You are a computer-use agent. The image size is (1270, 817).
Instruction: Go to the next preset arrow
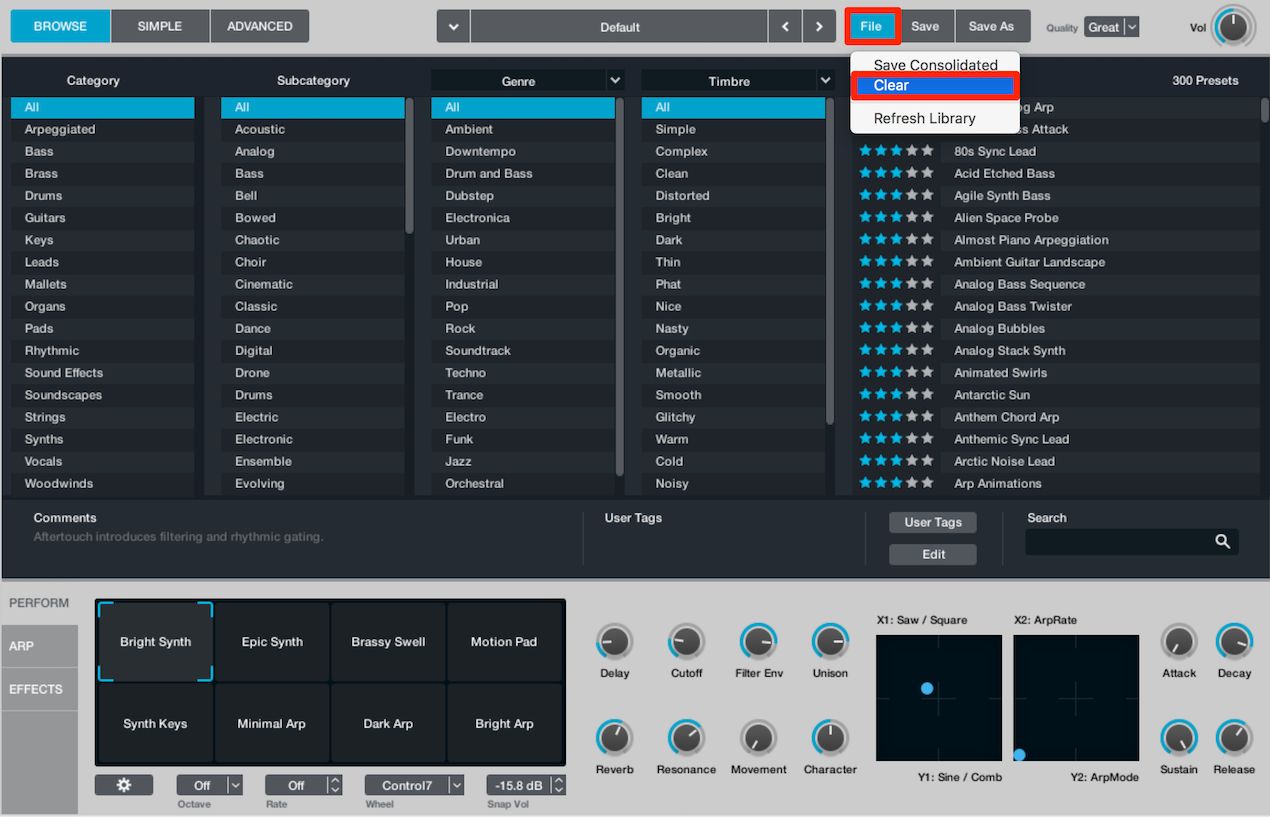[x=819, y=27]
